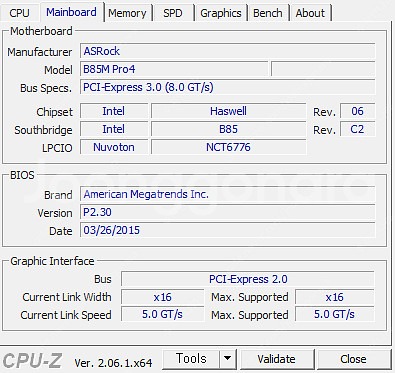
Task: Expand the Tools dropdown arrow
Action: [x=228, y=359]
